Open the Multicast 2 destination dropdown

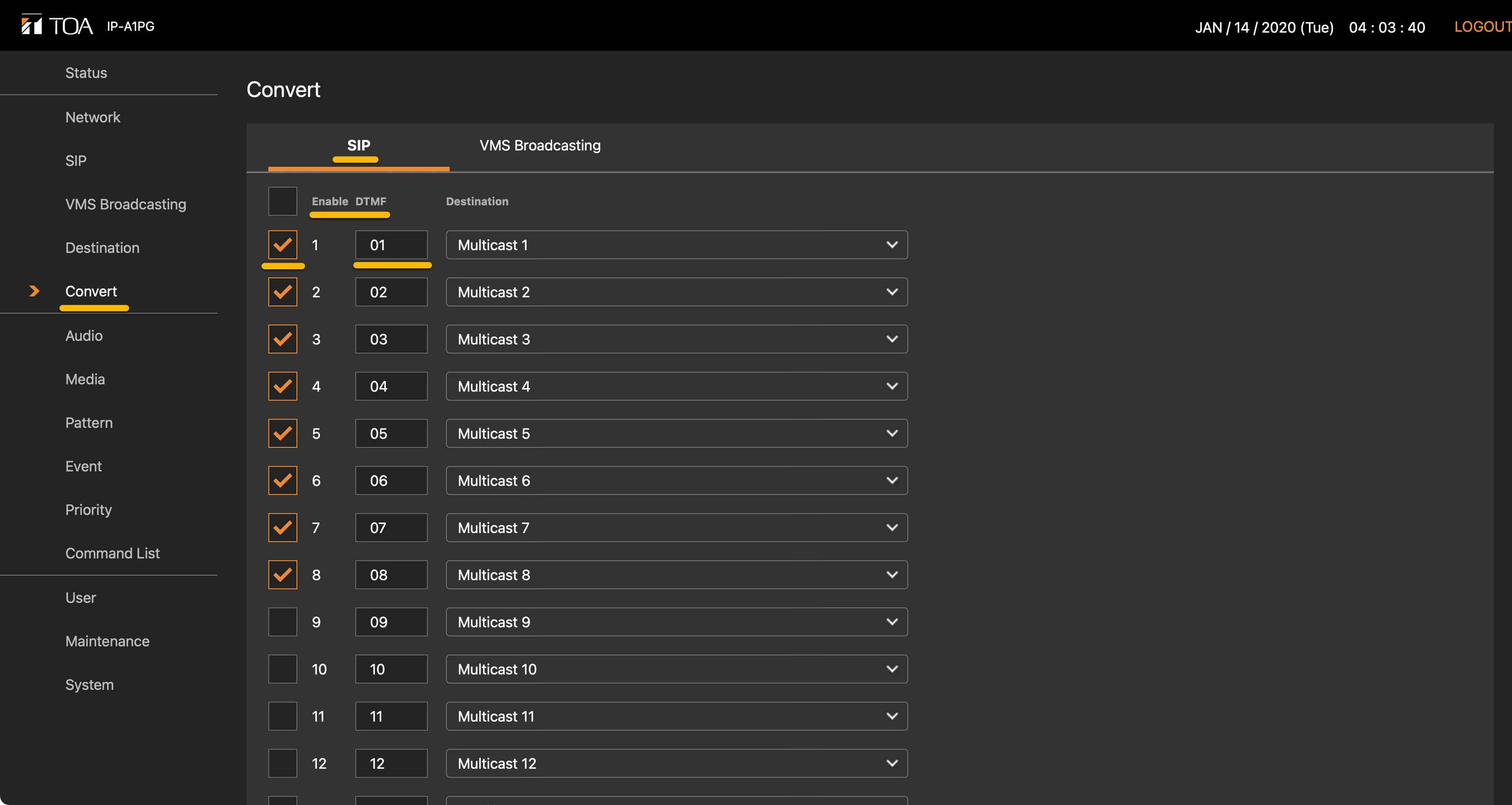[677, 292]
